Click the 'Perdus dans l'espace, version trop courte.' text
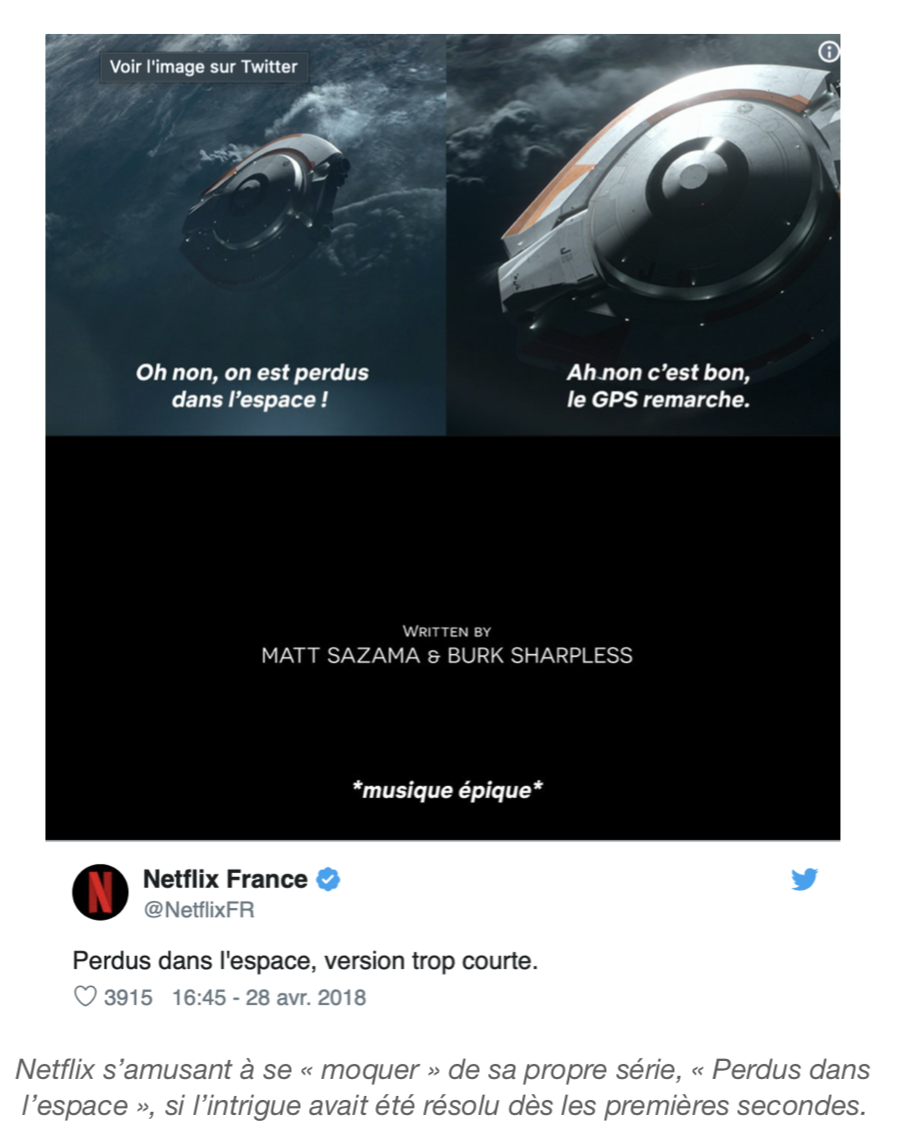This screenshot has height=1144, width=906. click(x=305, y=961)
